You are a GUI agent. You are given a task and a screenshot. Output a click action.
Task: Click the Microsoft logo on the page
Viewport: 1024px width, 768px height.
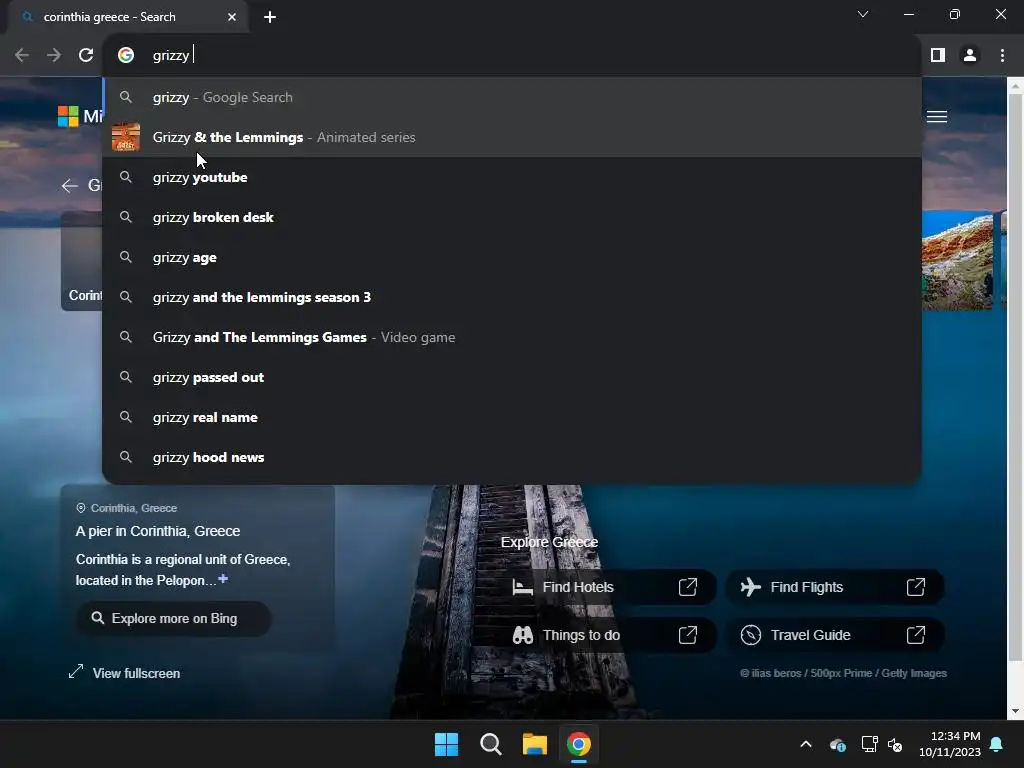coord(68,116)
